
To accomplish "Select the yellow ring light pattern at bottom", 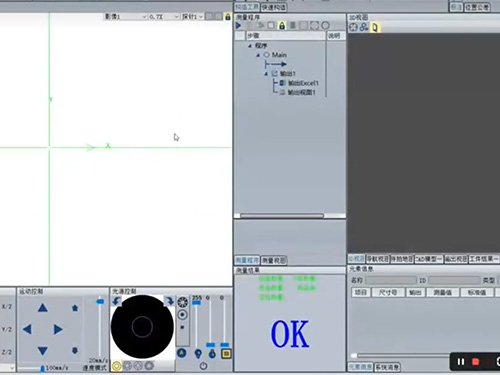I will [116, 366].
